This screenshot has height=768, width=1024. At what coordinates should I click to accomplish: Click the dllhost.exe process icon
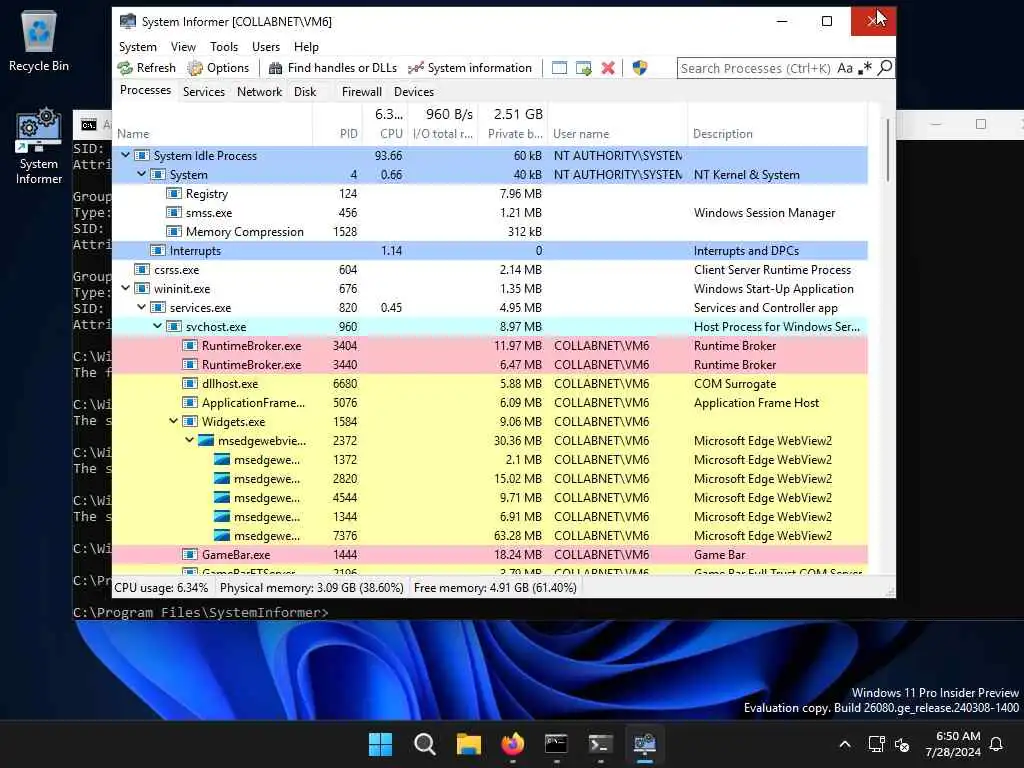click(x=190, y=383)
